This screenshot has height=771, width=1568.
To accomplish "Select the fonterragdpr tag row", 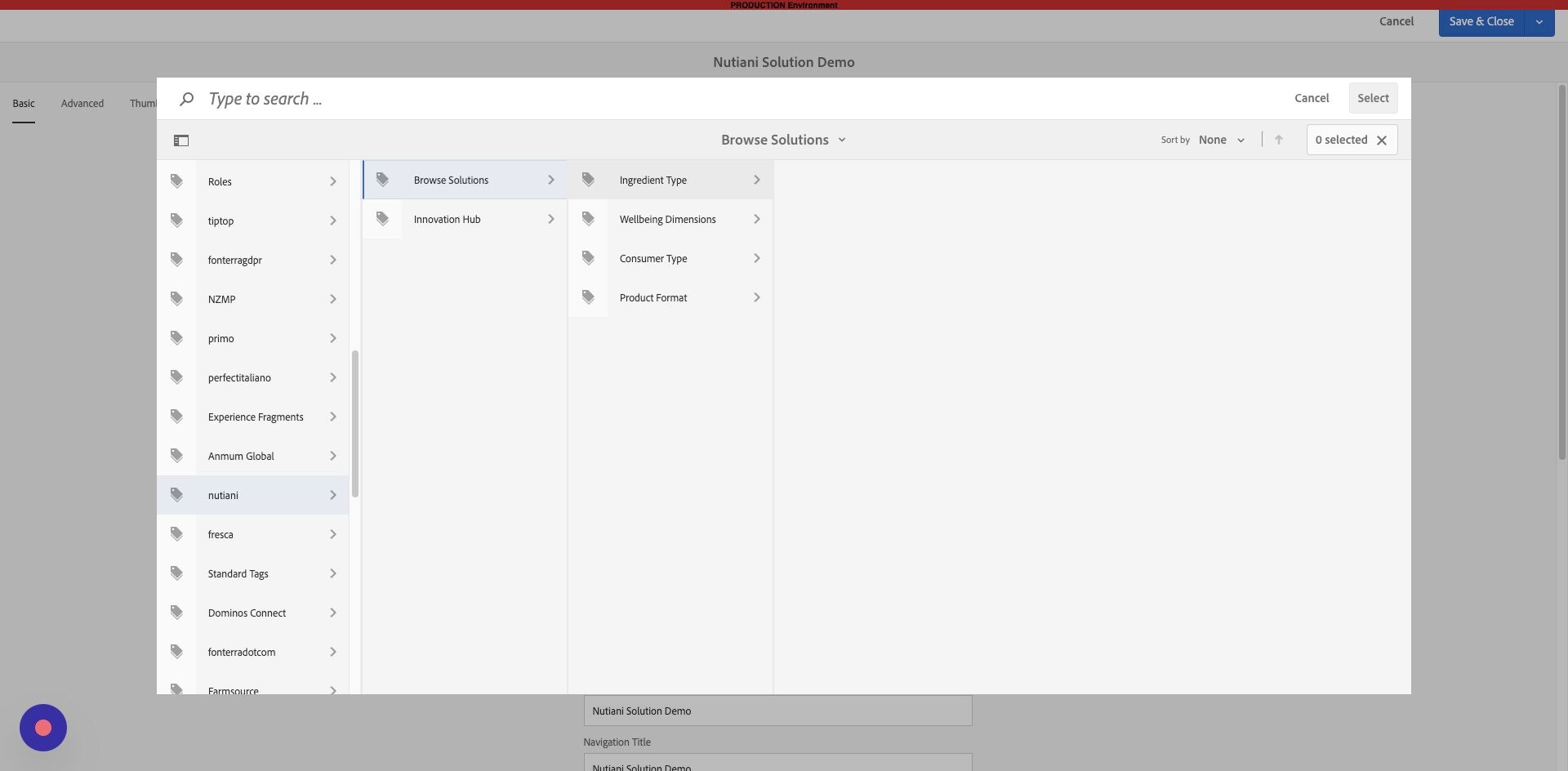I will click(x=252, y=260).
